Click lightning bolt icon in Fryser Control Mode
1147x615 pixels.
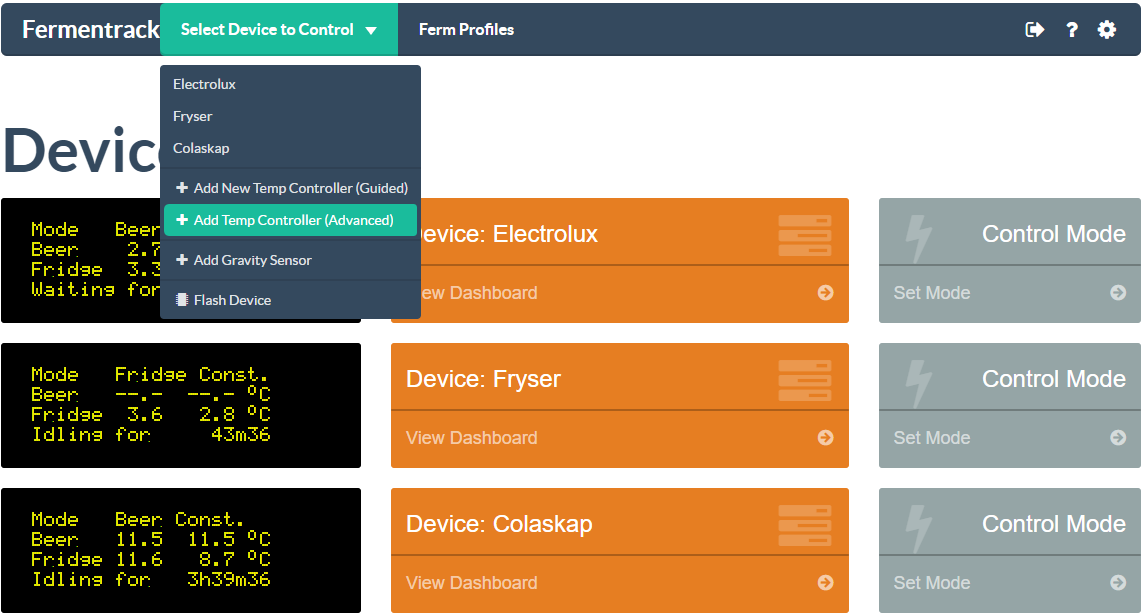[x=918, y=383]
